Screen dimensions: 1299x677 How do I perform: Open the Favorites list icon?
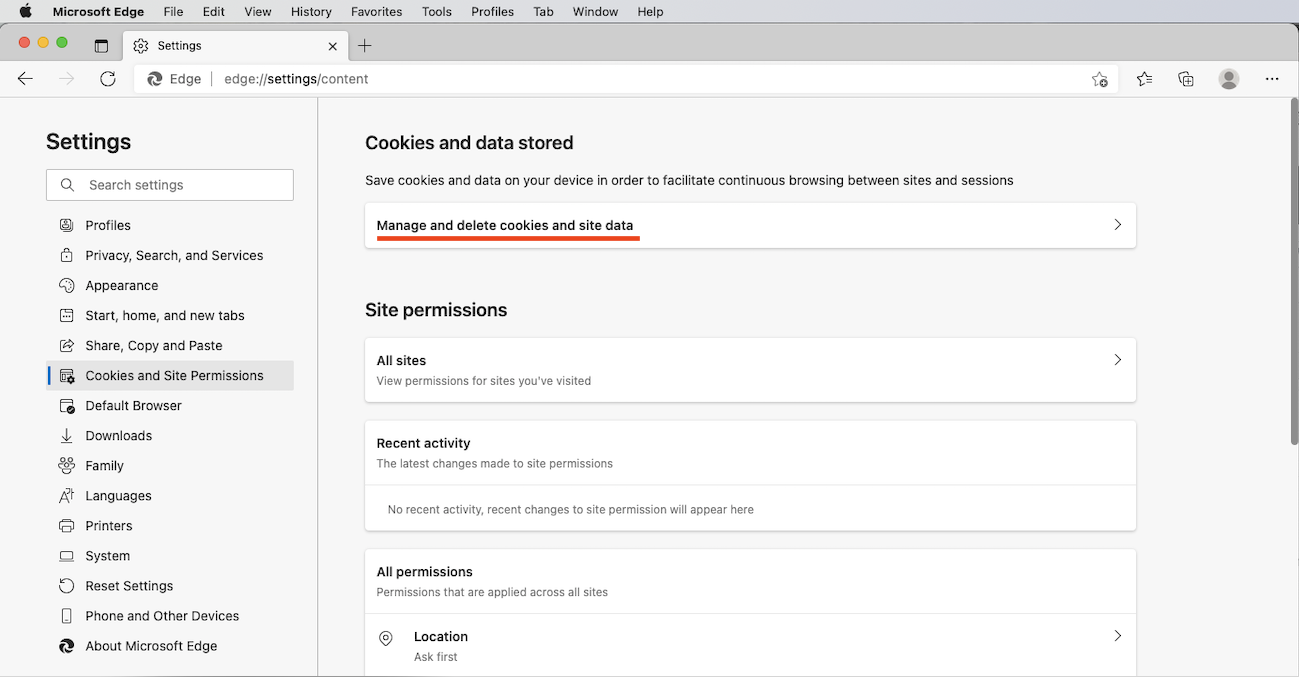pos(1144,79)
